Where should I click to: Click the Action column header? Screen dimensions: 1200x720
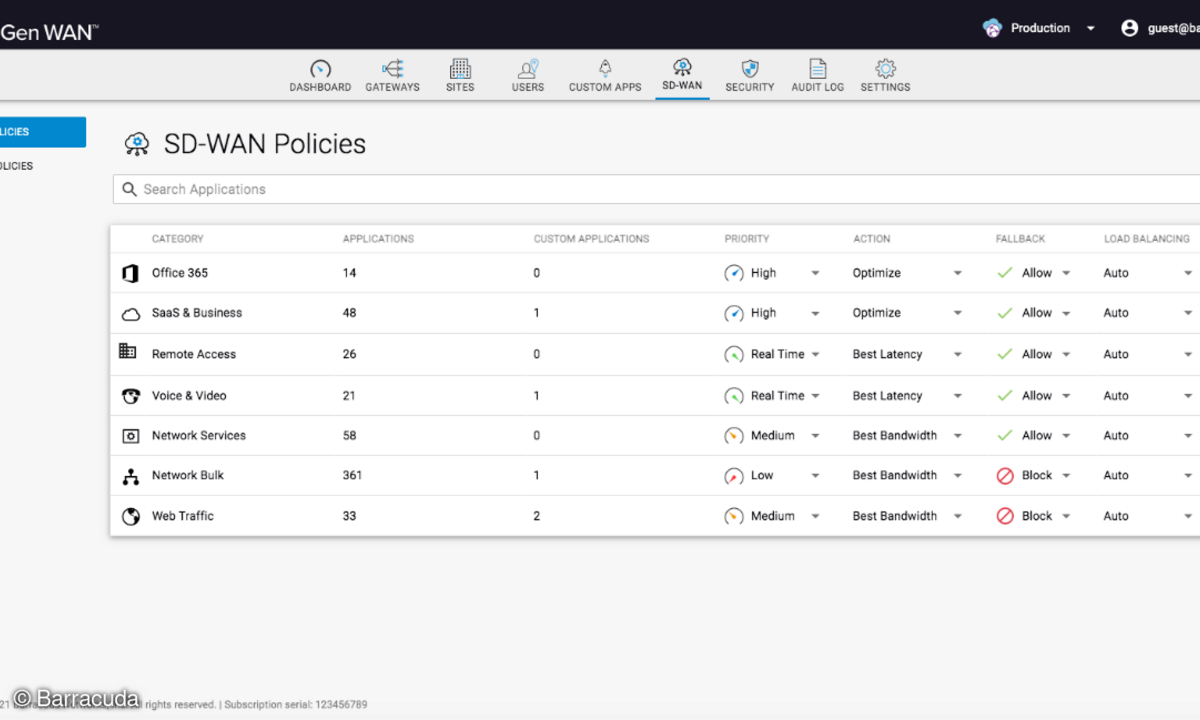tap(871, 239)
